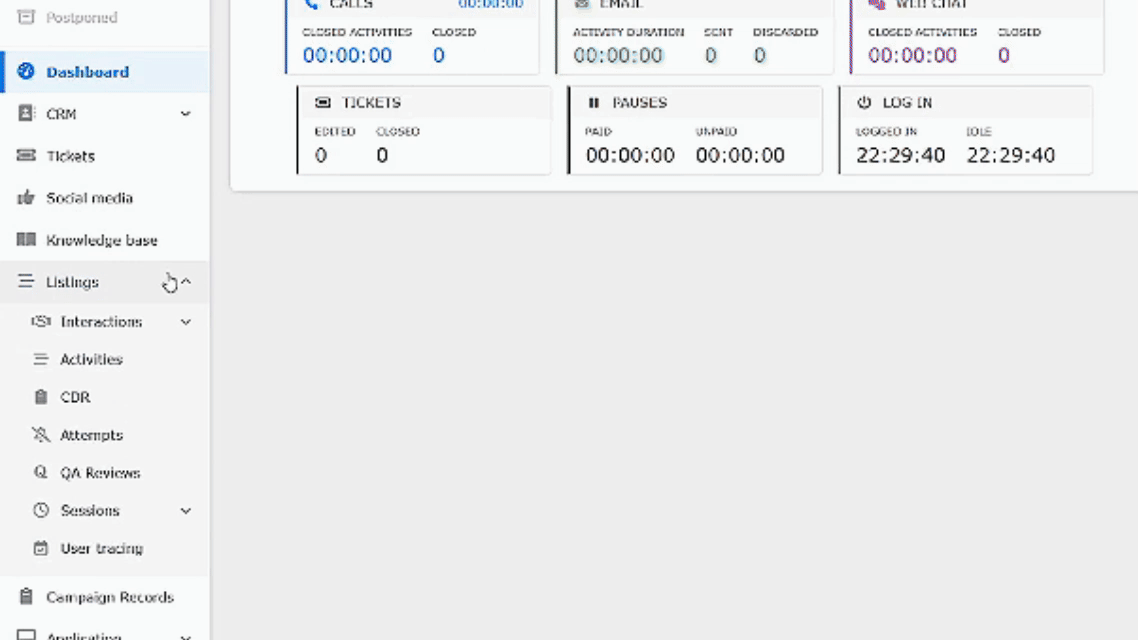The image size is (1138, 640).
Task: Click the Tickets panel header
Action: 371,102
